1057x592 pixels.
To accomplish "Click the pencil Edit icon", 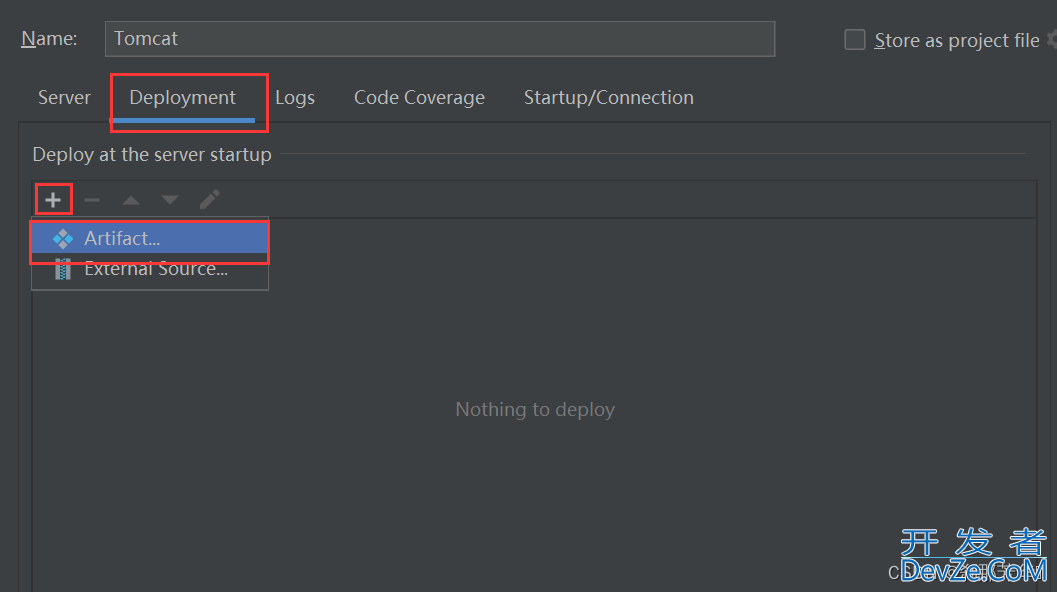I will point(210,200).
